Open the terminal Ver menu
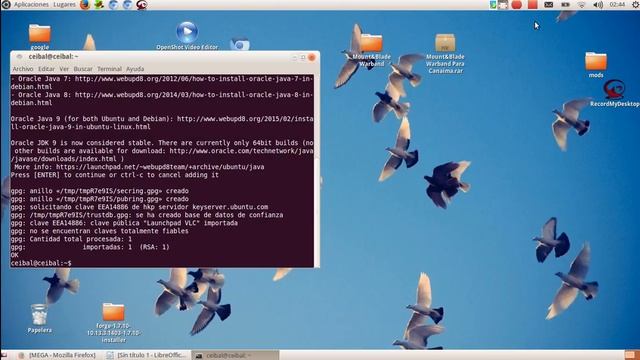This screenshot has width=640, height=360. click(x=64, y=69)
